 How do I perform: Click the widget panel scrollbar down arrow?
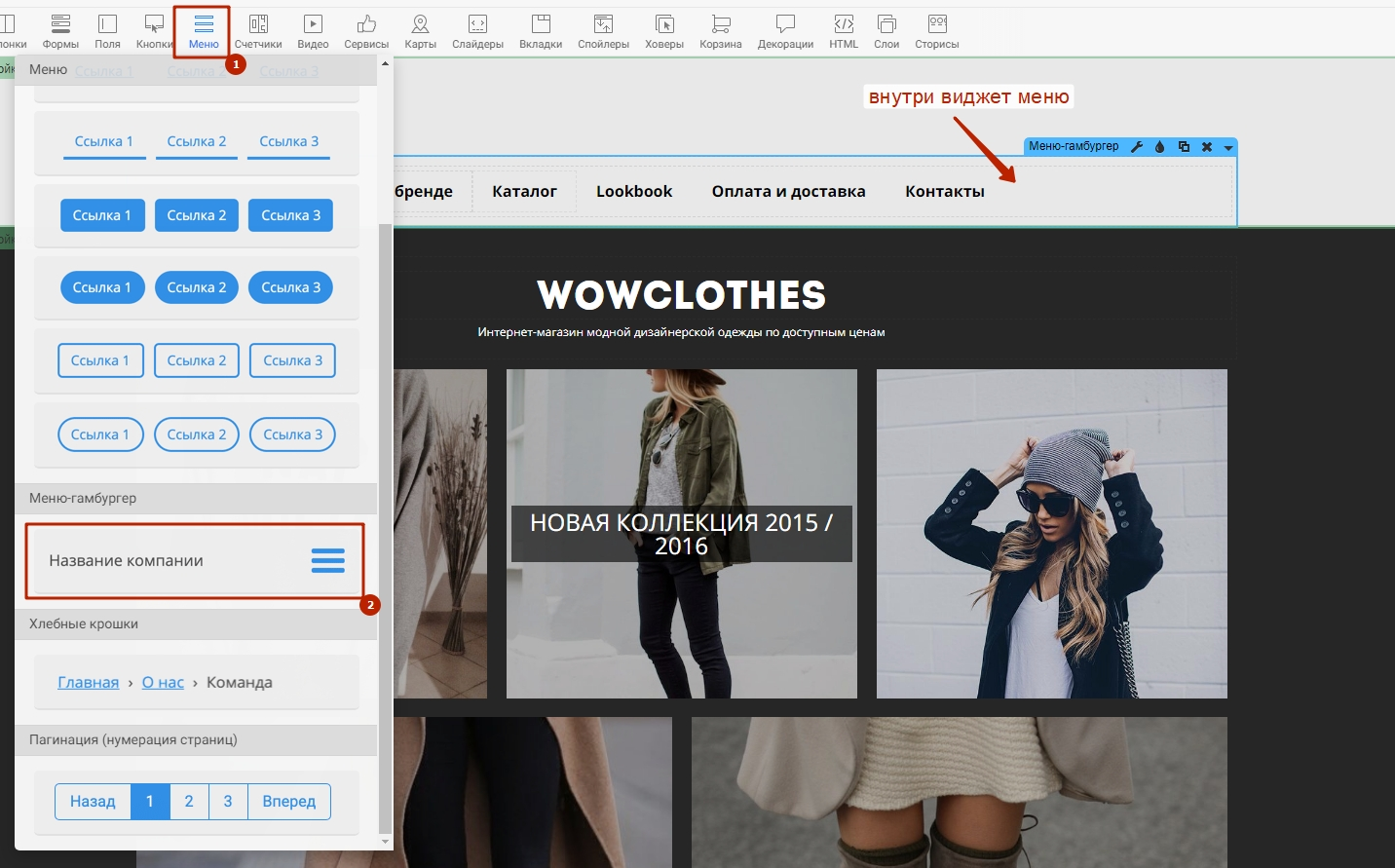point(385,842)
